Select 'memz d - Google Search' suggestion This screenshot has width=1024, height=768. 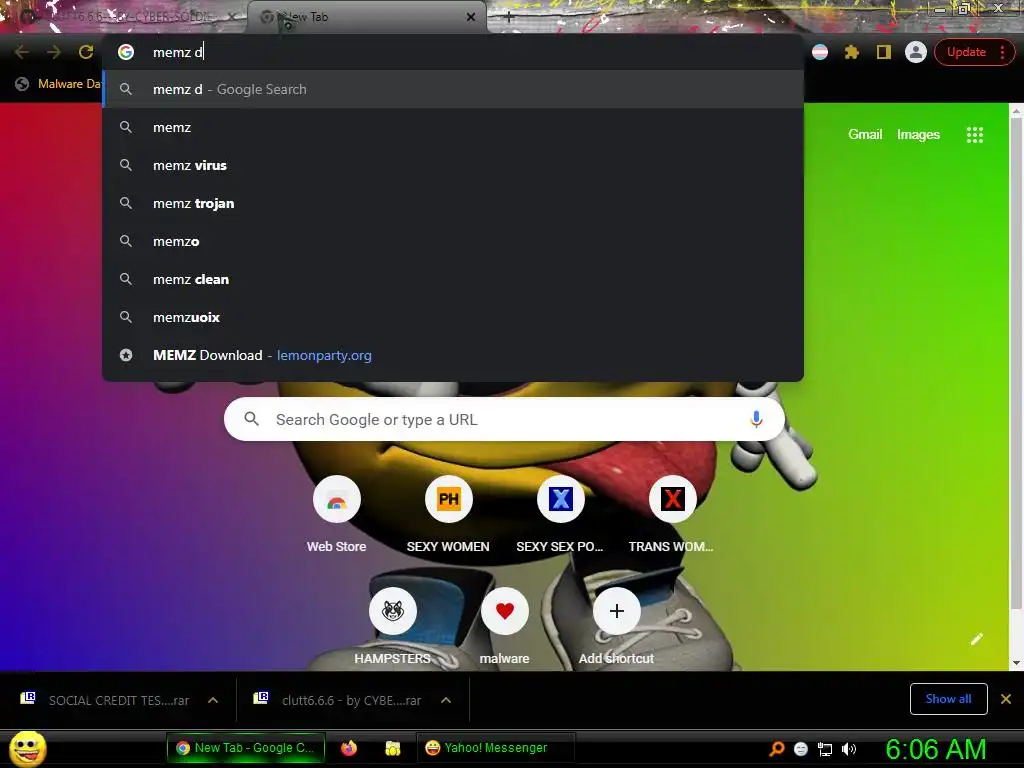[453, 89]
